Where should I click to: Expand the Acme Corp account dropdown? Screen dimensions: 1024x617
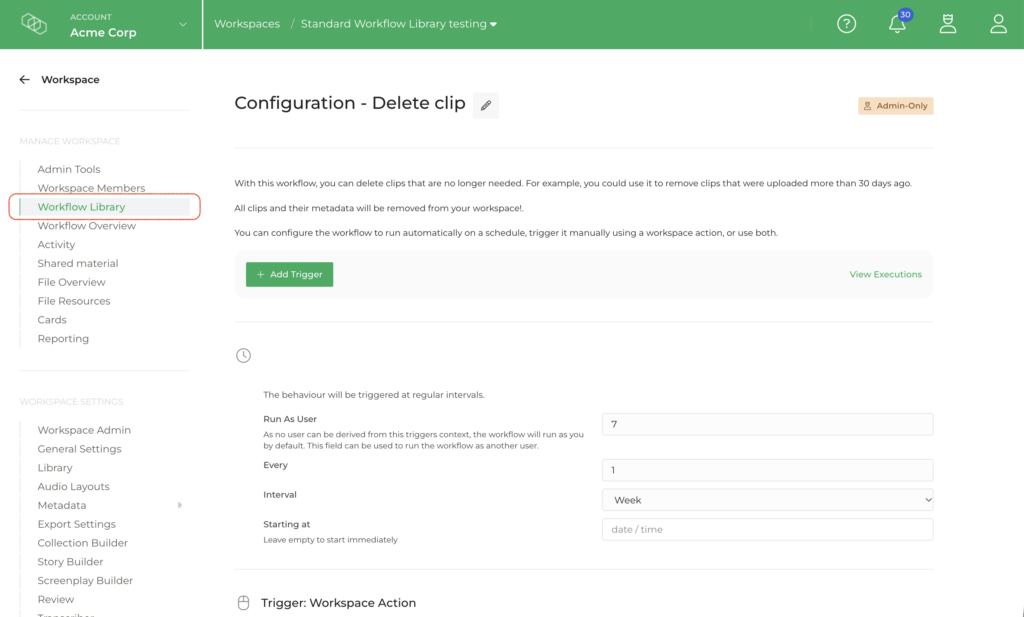pos(183,24)
